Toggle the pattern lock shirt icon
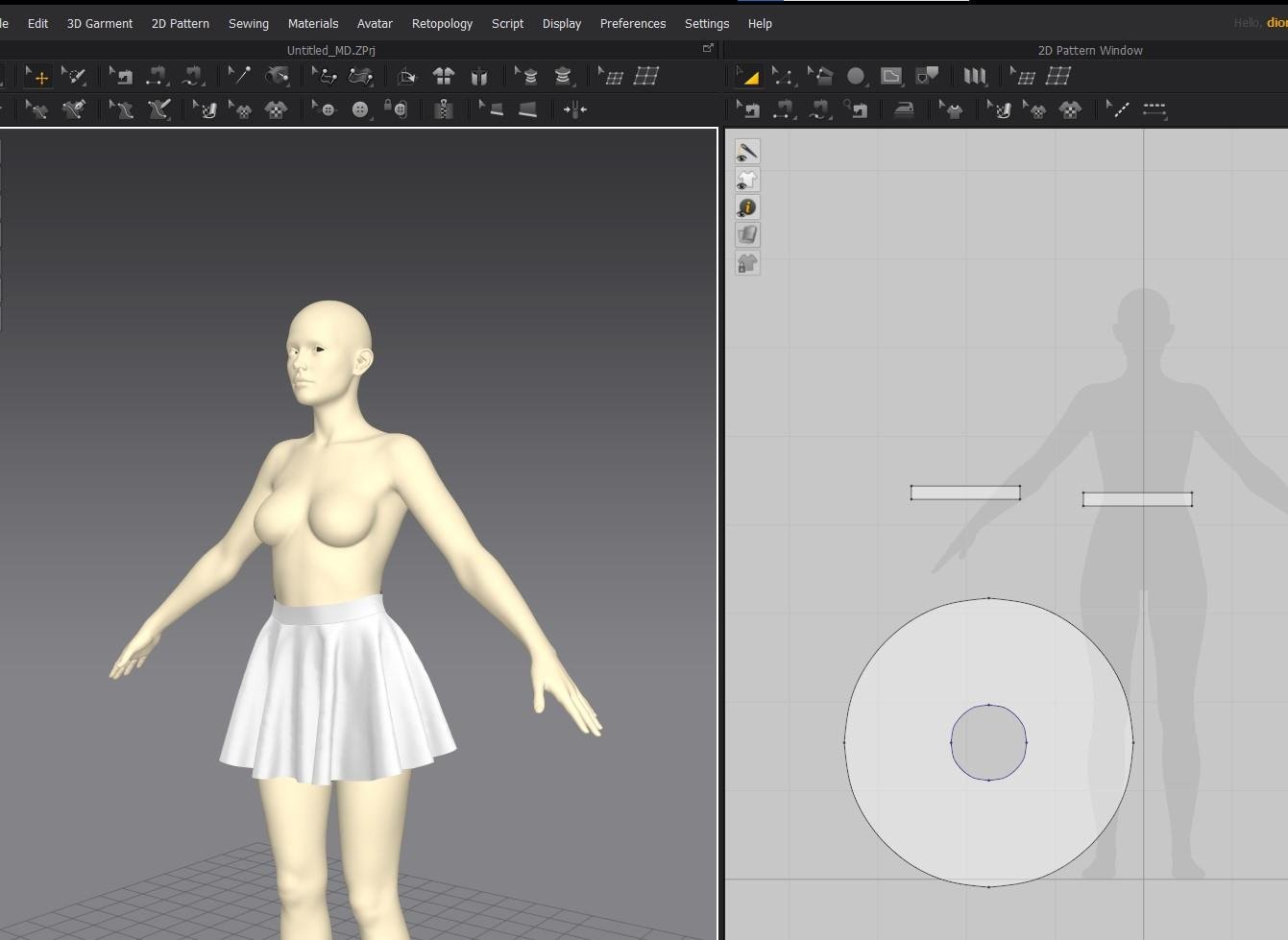The height and width of the screenshot is (940, 1288). pyautogui.click(x=747, y=262)
